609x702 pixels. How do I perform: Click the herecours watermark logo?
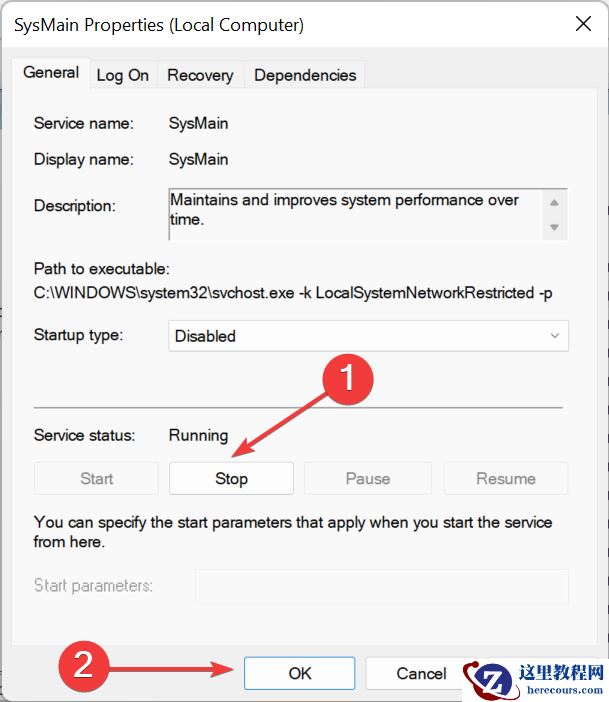(535, 678)
